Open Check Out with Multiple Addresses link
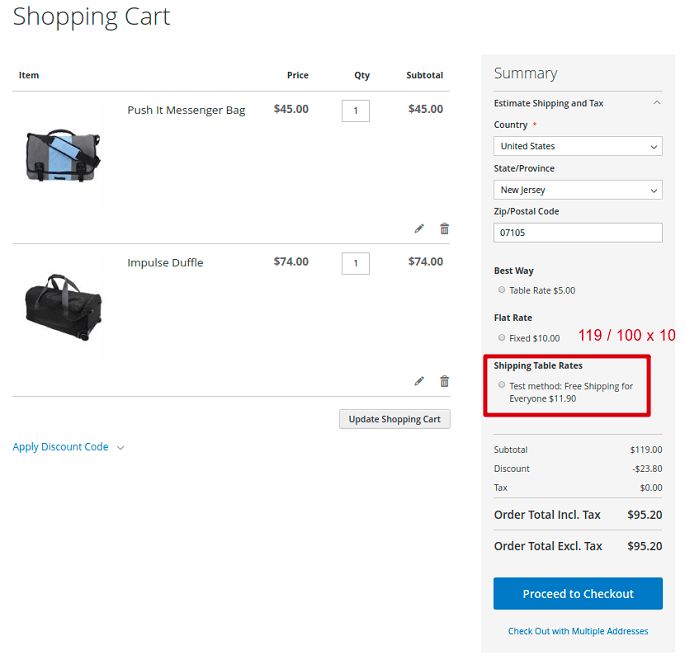Image resolution: width=685 pixels, height=669 pixels. 578,631
